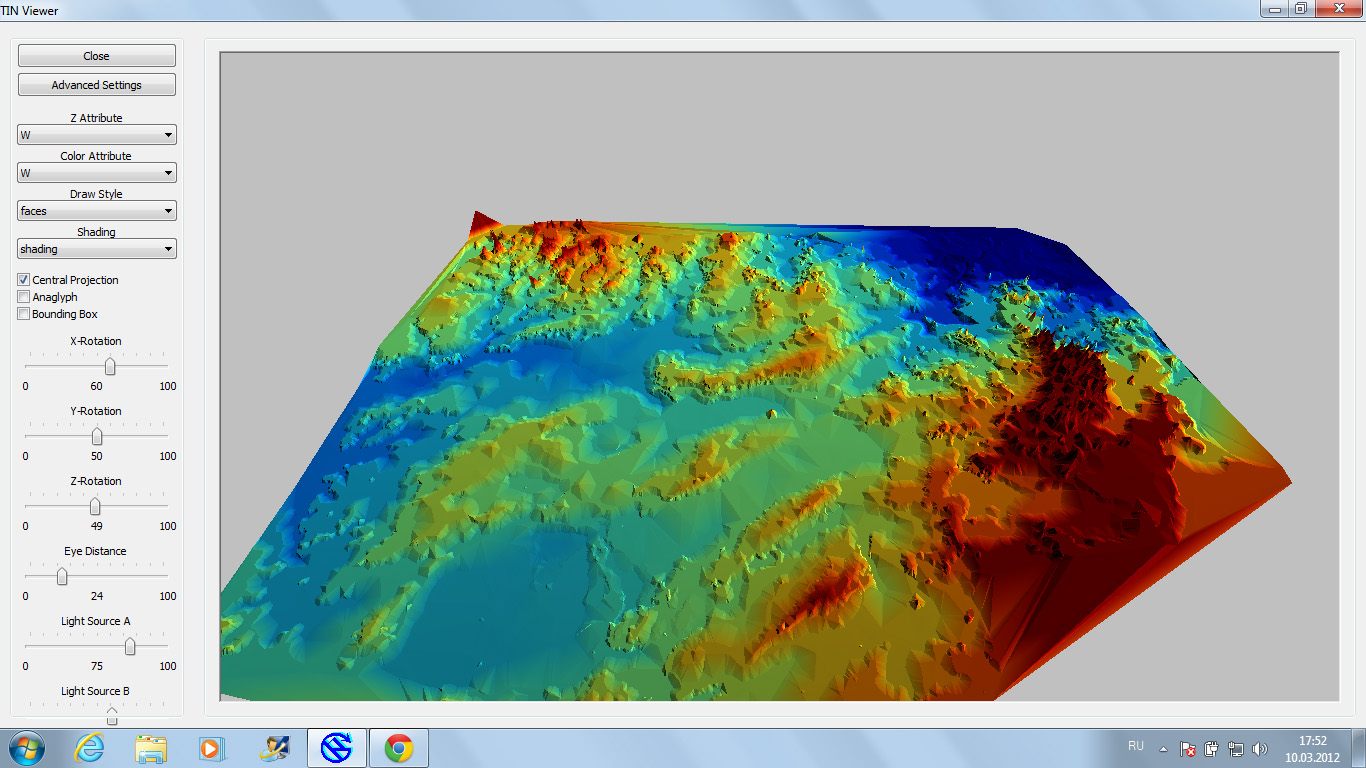Turn on the Bounding Box checkbox
The width and height of the screenshot is (1366, 768).
click(24, 314)
